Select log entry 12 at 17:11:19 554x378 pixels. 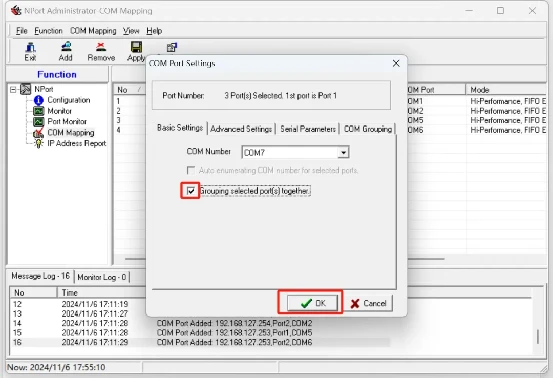tap(78, 304)
